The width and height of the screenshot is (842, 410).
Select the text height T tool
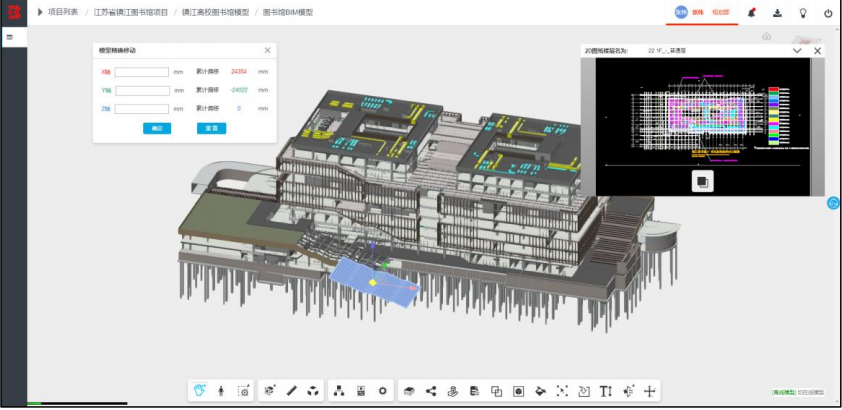(x=606, y=391)
